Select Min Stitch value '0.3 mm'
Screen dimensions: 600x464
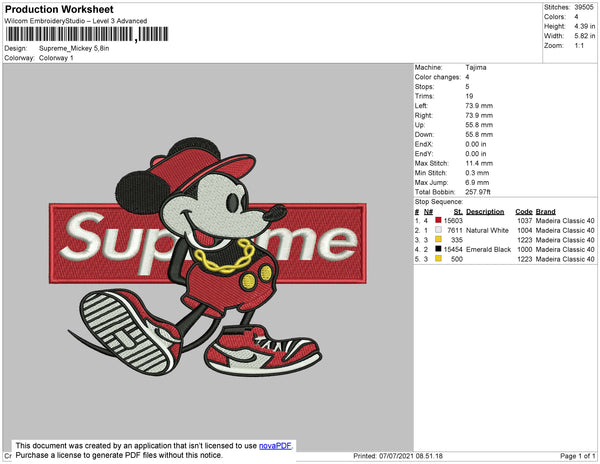coord(477,173)
